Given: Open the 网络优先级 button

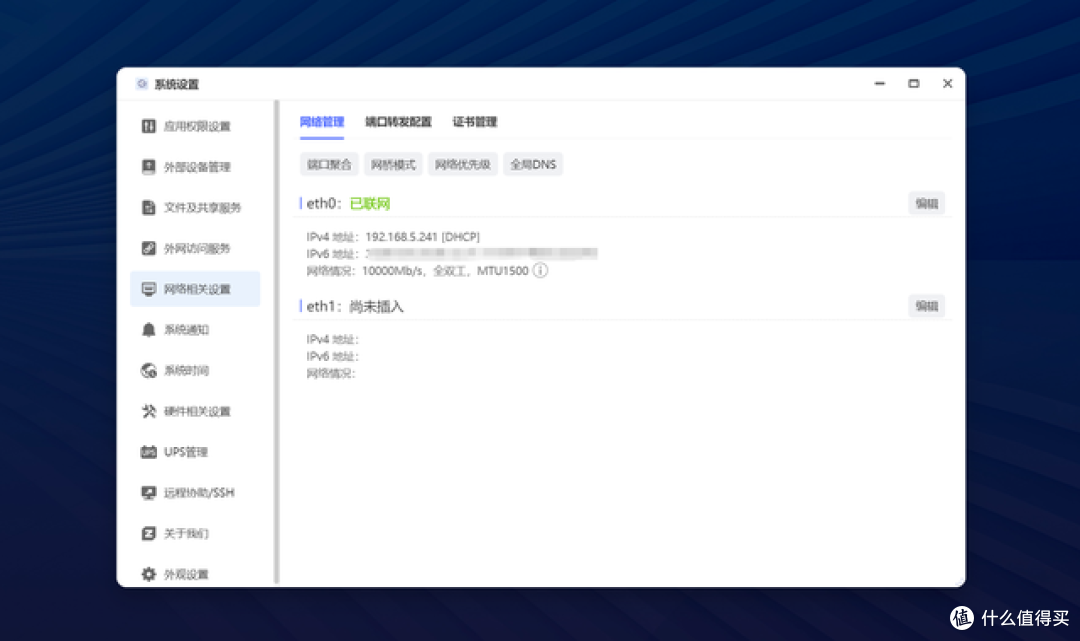Looking at the screenshot, I should [x=463, y=164].
